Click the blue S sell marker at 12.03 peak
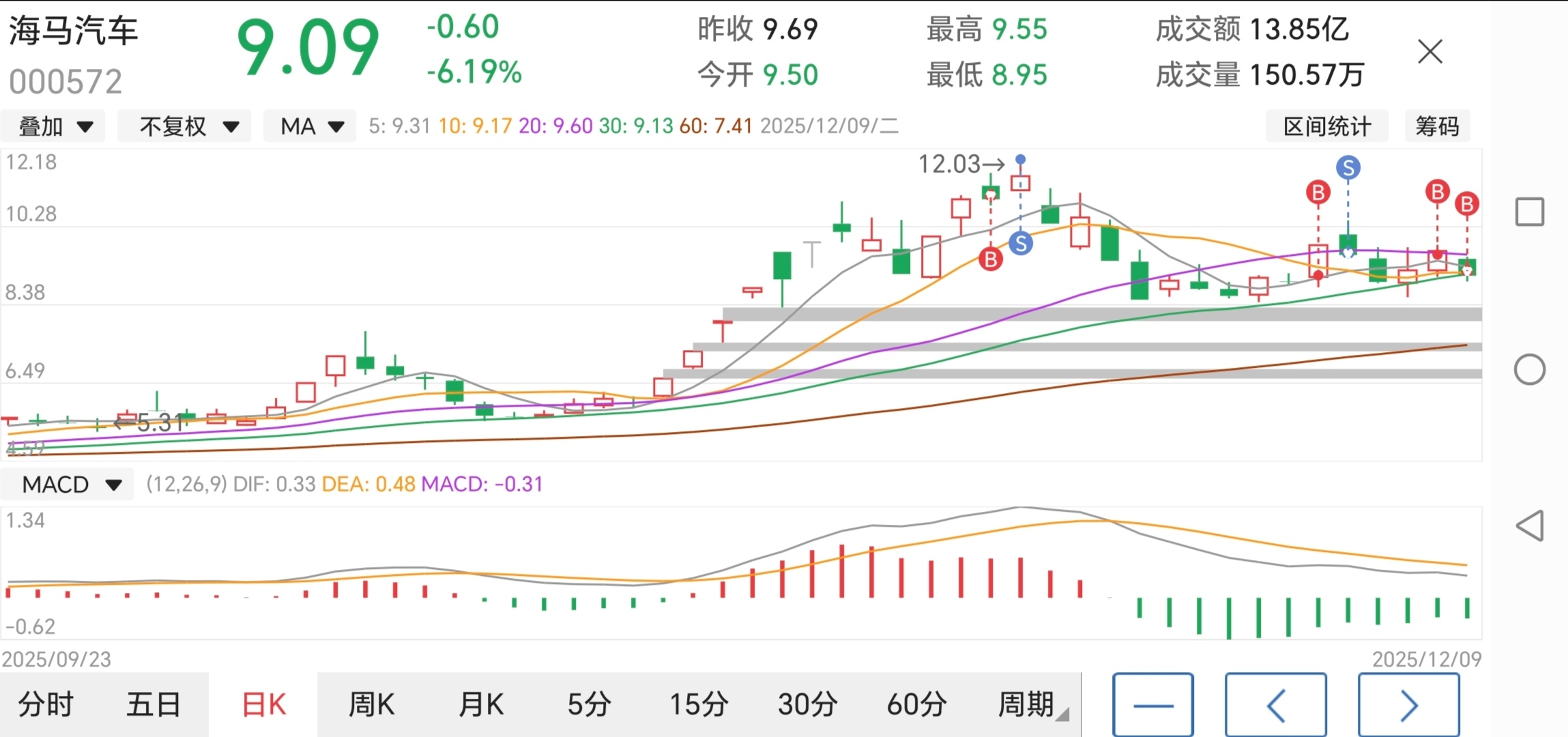The height and width of the screenshot is (737, 1568). click(1020, 243)
